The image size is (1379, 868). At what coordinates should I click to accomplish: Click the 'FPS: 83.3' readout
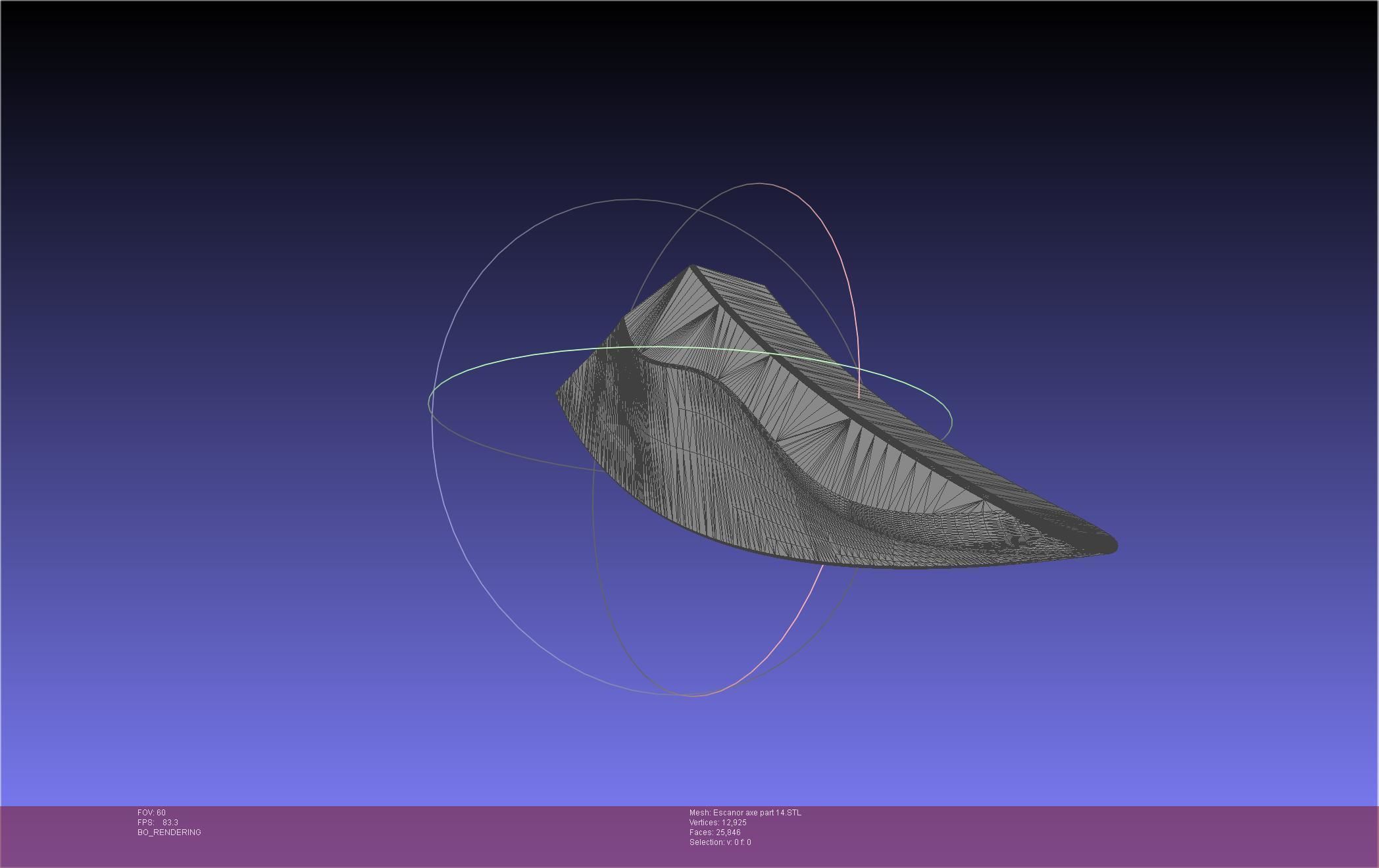click(x=158, y=823)
